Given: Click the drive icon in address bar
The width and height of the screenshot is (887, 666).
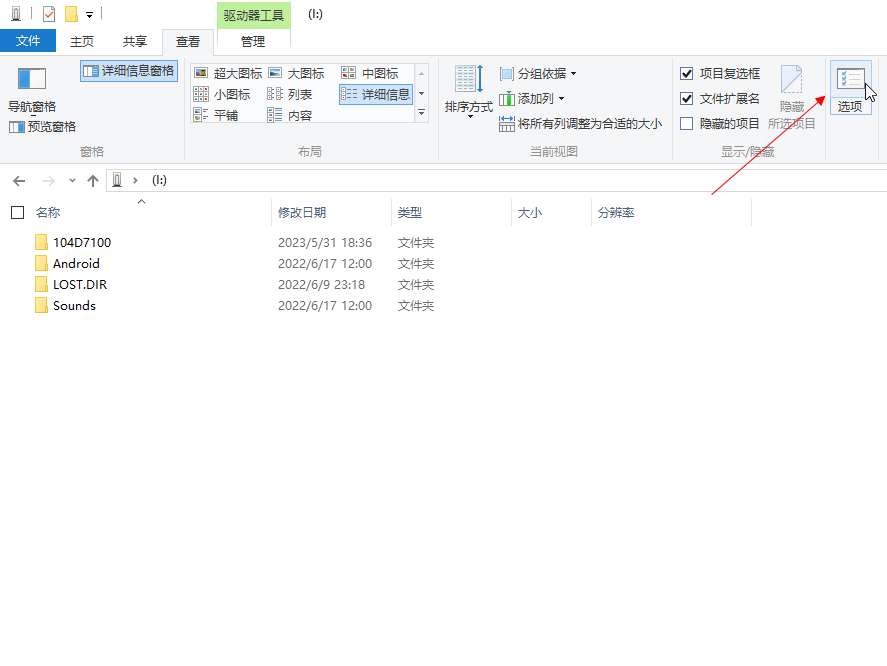Looking at the screenshot, I should pyautogui.click(x=117, y=181).
